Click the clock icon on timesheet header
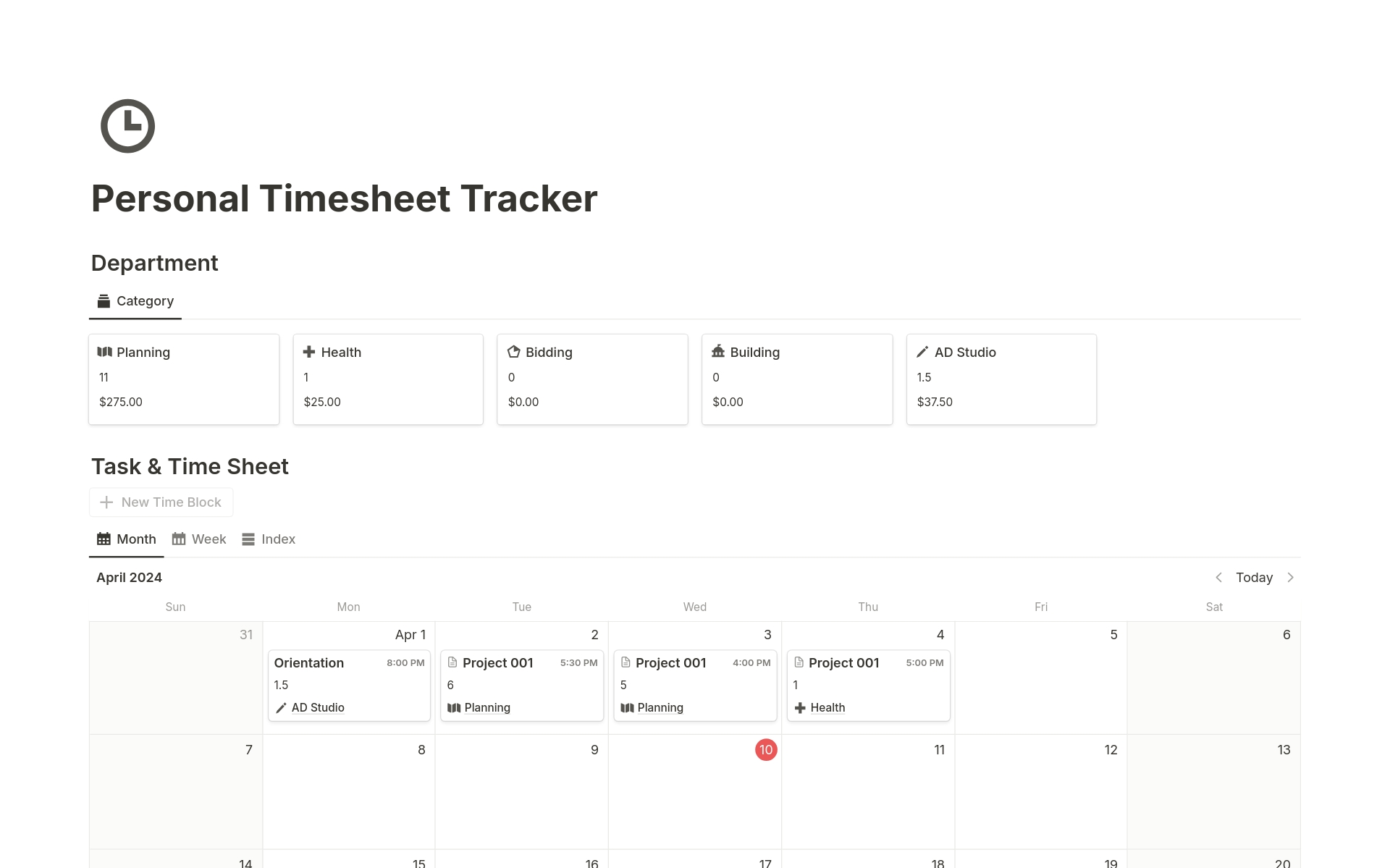 pos(127,124)
